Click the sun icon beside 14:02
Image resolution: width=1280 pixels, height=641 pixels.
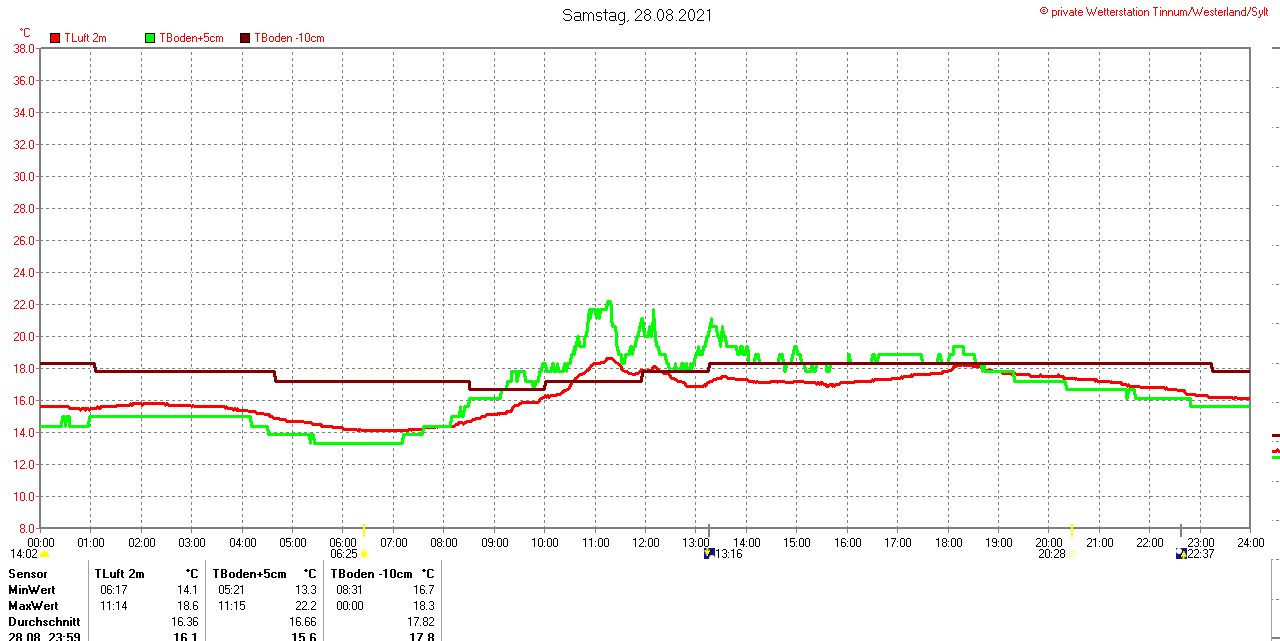44,554
